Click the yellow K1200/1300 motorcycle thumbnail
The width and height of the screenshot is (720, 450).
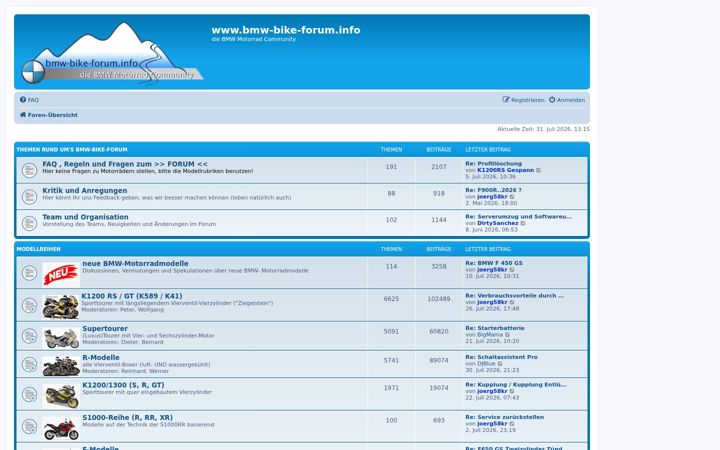(61, 396)
